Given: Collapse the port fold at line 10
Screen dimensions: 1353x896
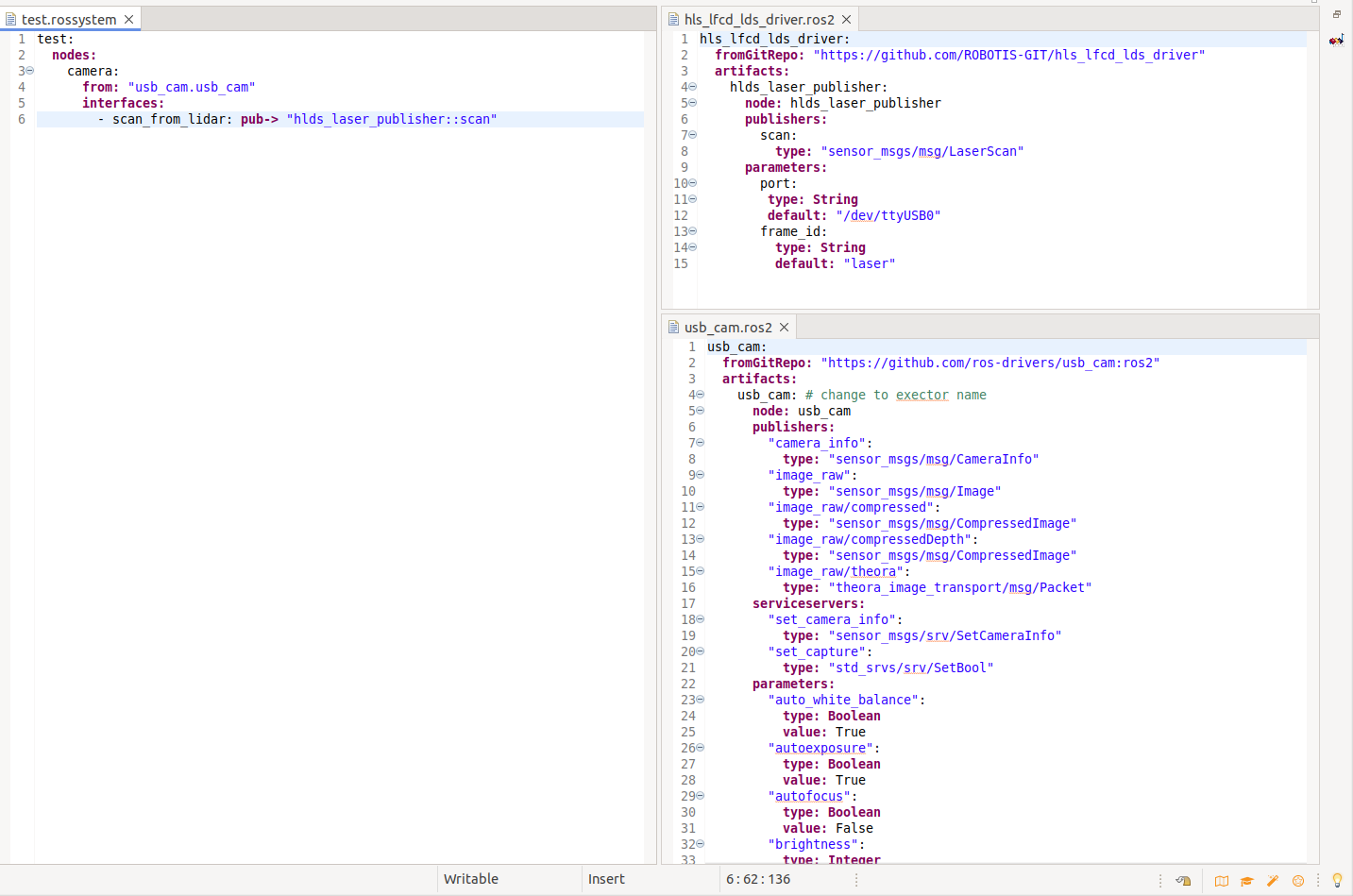Looking at the screenshot, I should (693, 183).
